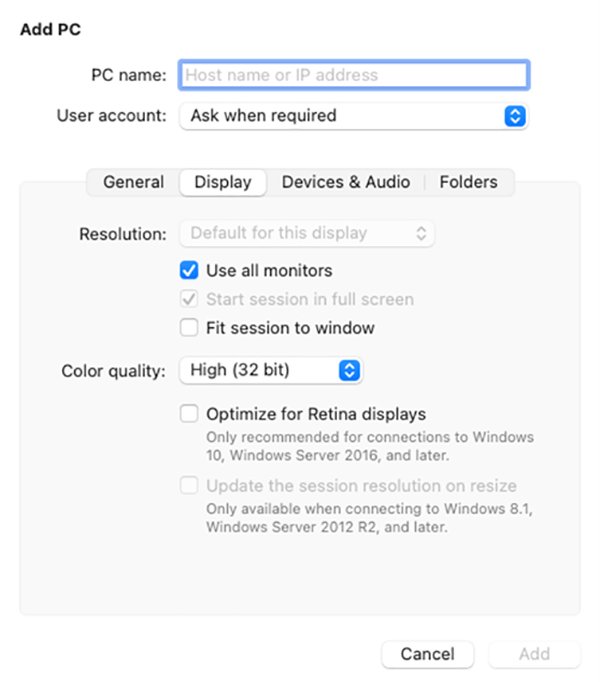Image resolution: width=600 pixels, height=682 pixels.
Task: Click the Add button
Action: [534, 654]
